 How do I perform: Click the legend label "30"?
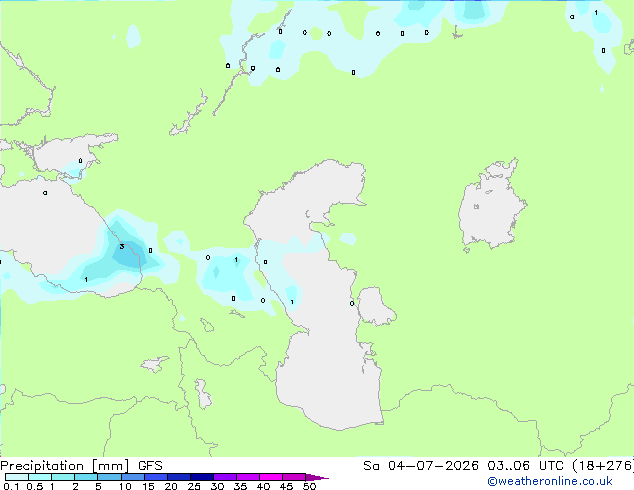pyautogui.click(x=217, y=486)
